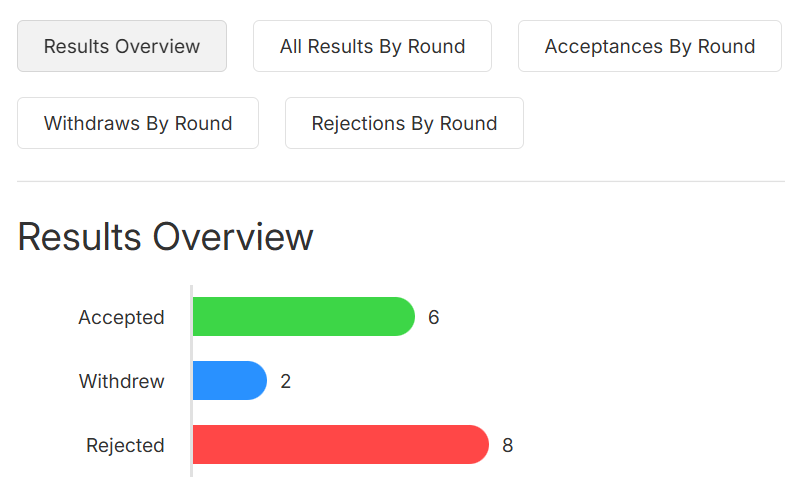Click the rounded end of the blue bar
The image size is (806, 495).
[257, 380]
